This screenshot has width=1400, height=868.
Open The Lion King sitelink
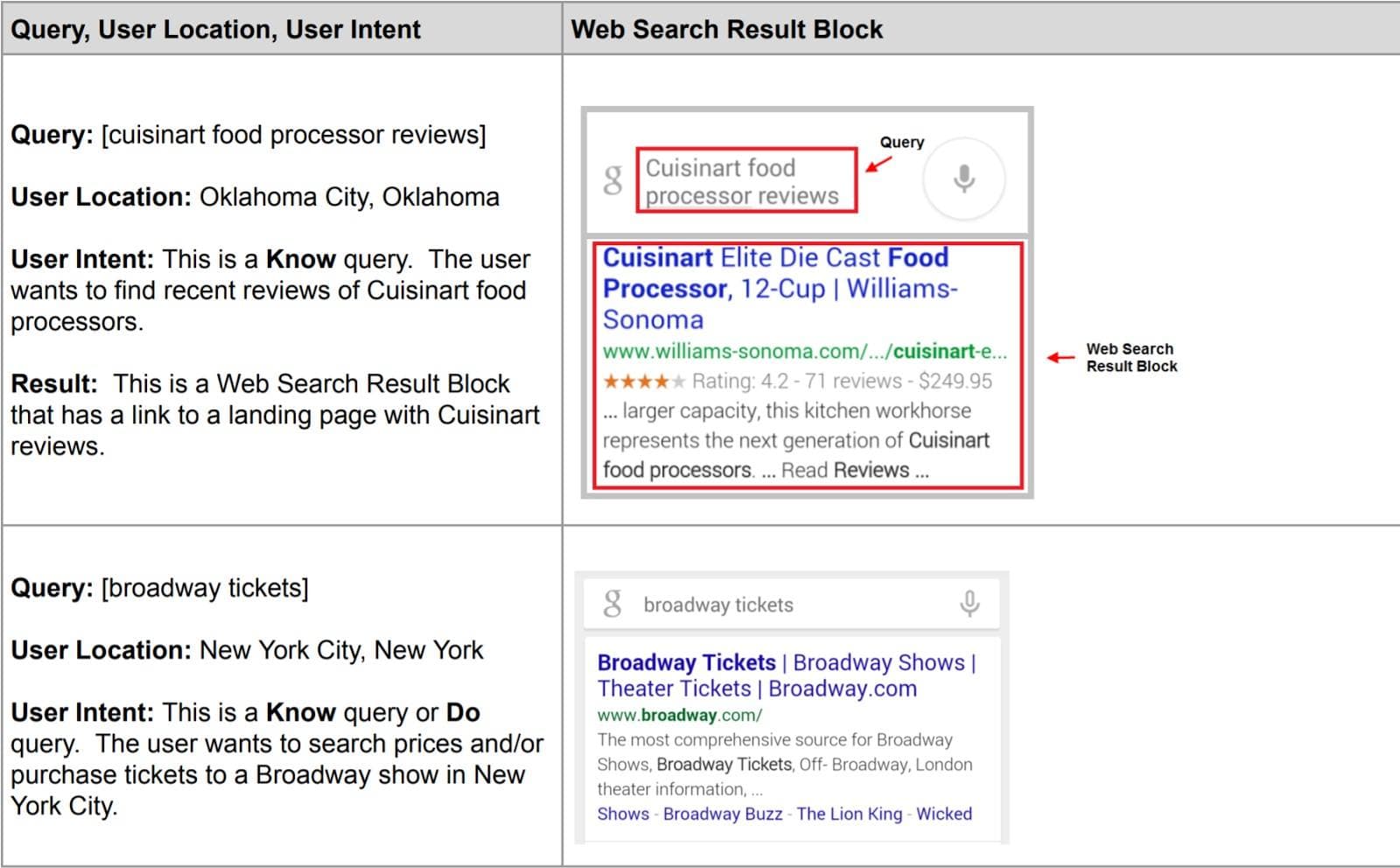tap(849, 814)
